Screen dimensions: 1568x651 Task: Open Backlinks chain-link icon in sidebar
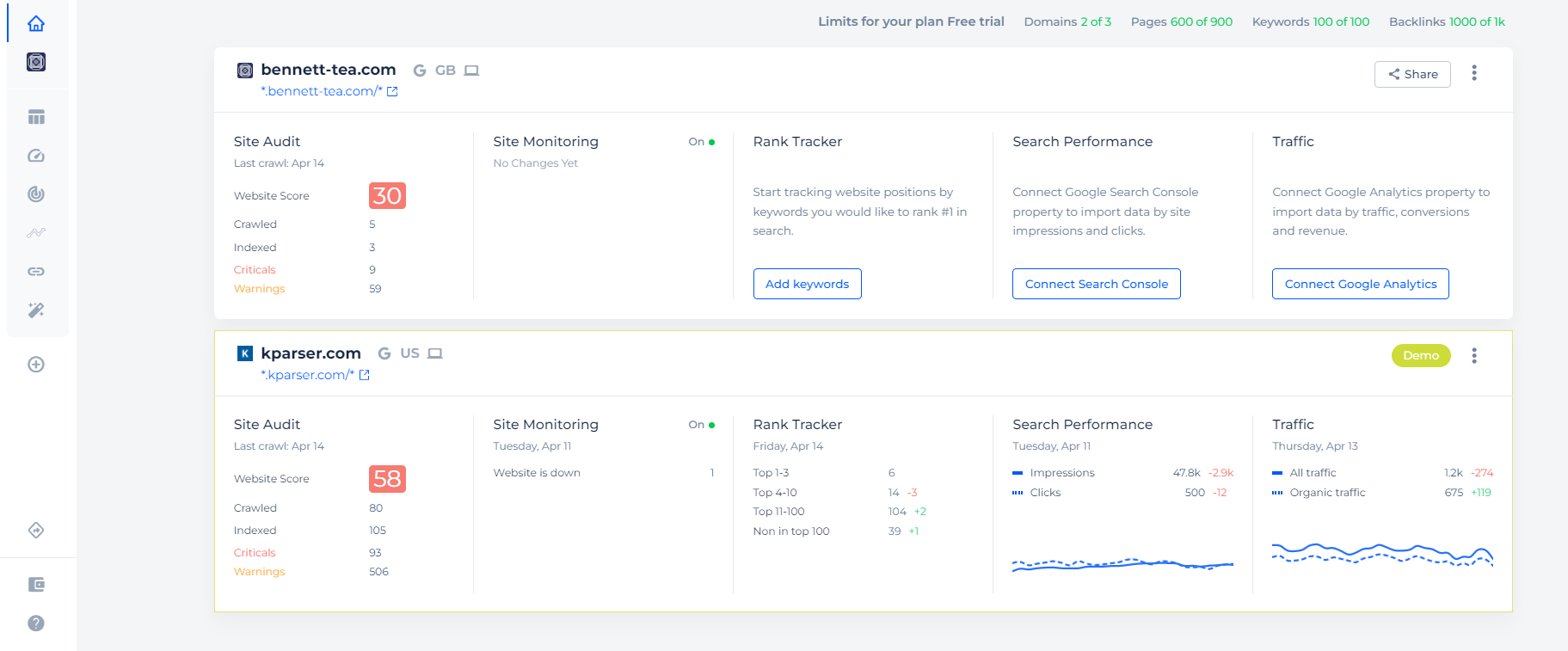tap(36, 272)
